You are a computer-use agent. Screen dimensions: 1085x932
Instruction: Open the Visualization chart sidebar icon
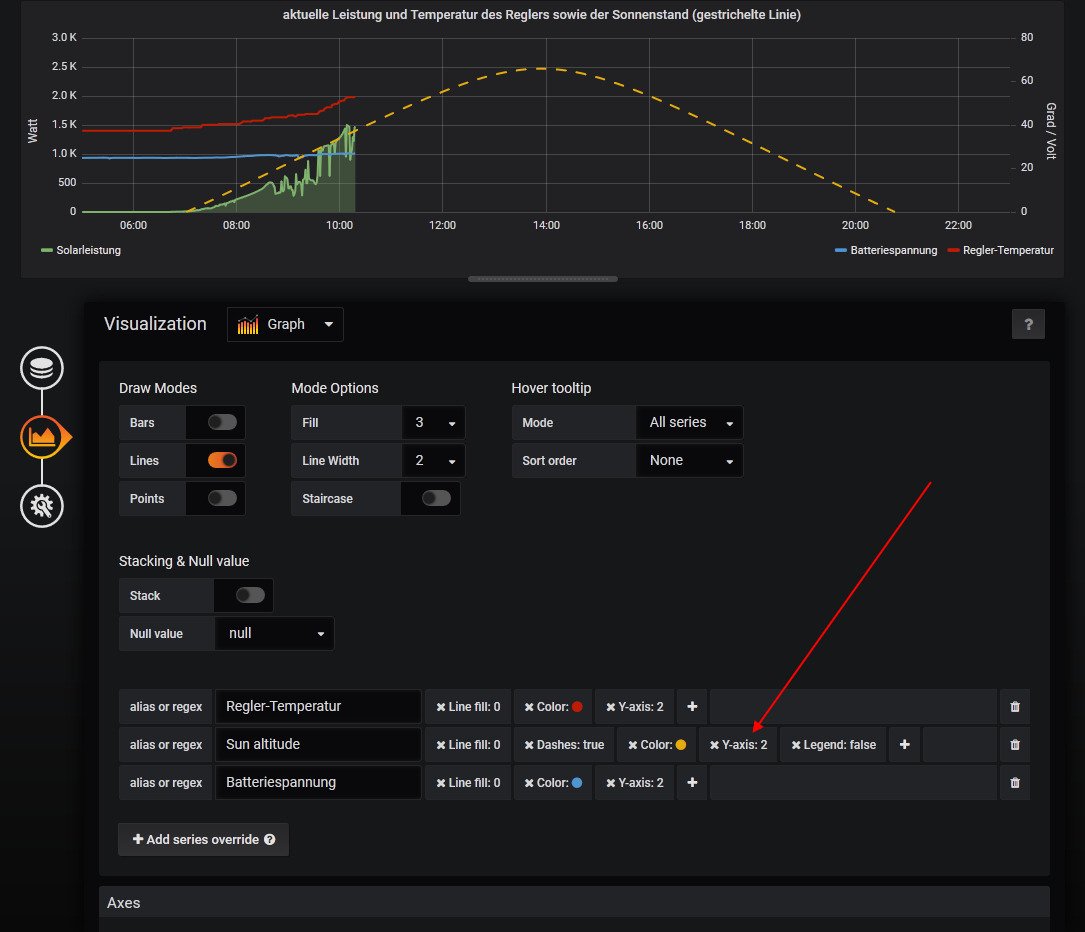pyautogui.click(x=42, y=437)
